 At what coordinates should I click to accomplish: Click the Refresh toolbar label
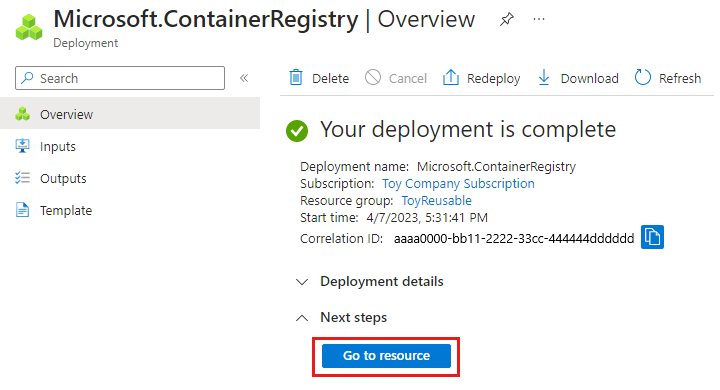pos(680,79)
